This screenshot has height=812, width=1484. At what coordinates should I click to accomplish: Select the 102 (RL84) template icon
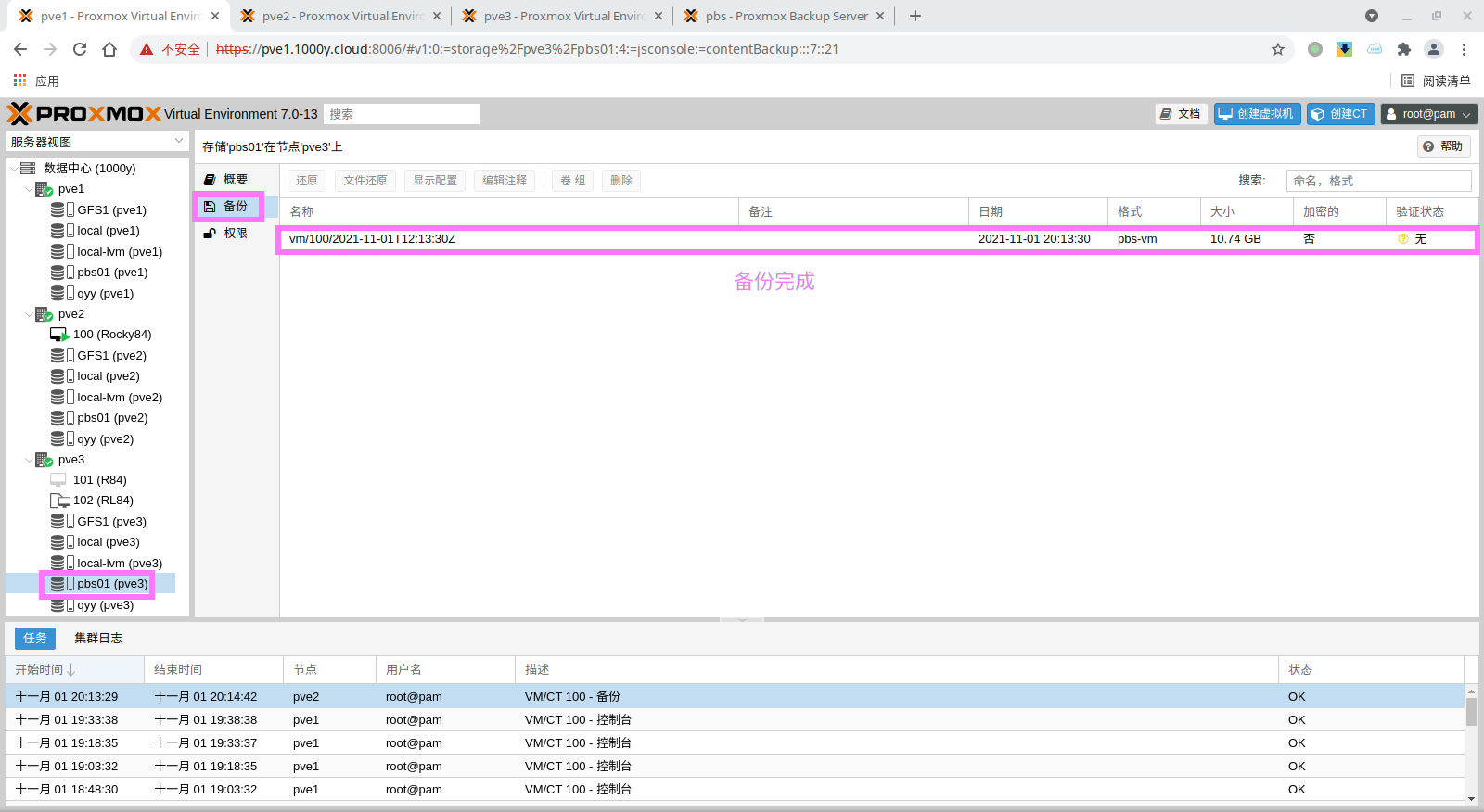pos(59,501)
